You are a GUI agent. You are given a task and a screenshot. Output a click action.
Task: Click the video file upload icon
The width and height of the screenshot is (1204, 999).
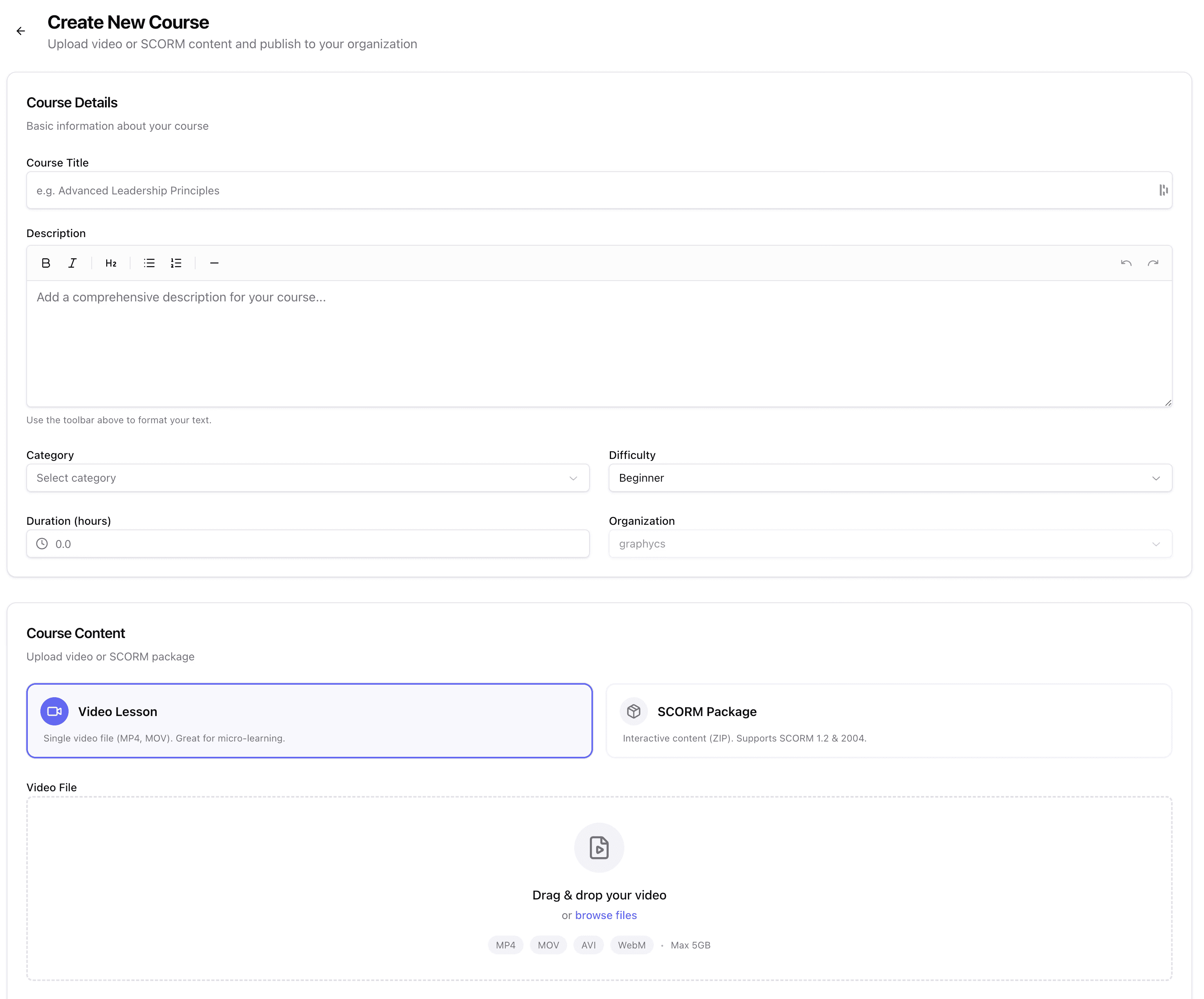(x=599, y=848)
